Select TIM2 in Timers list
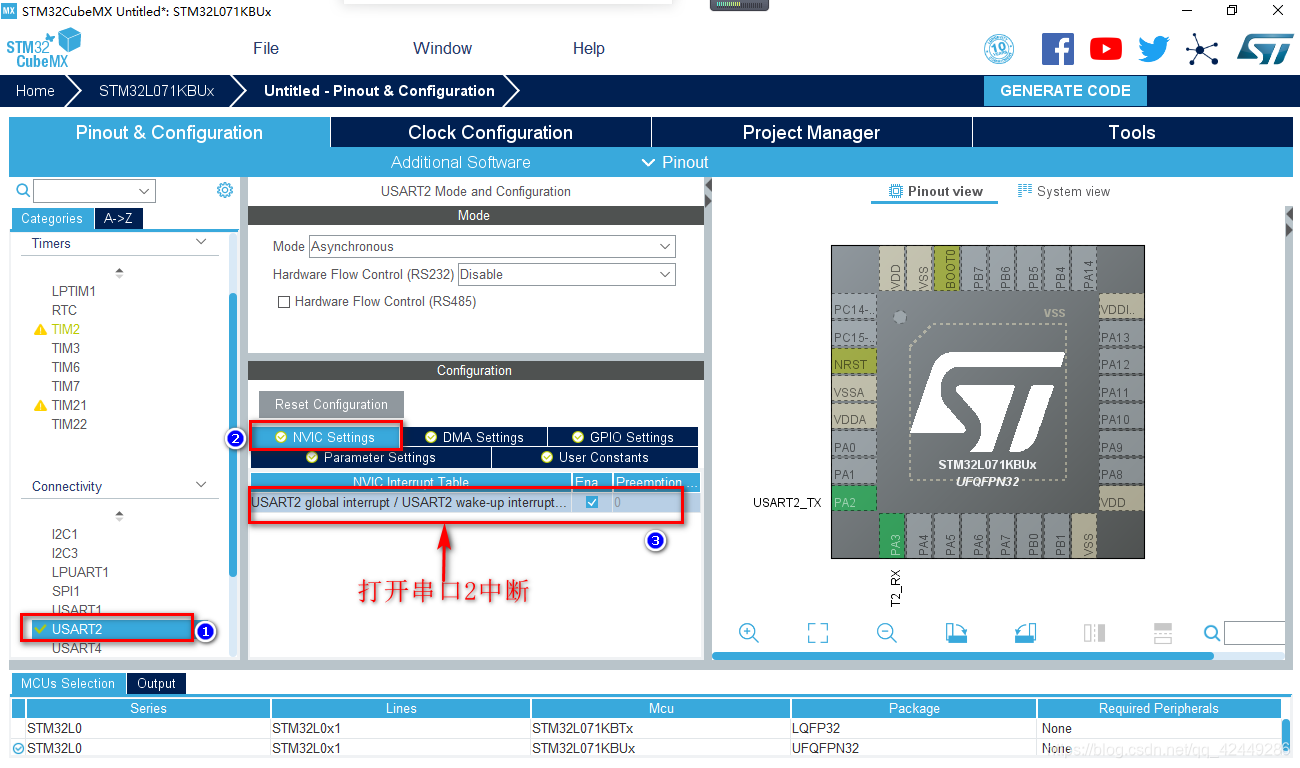The width and height of the screenshot is (1300, 768). [66, 329]
